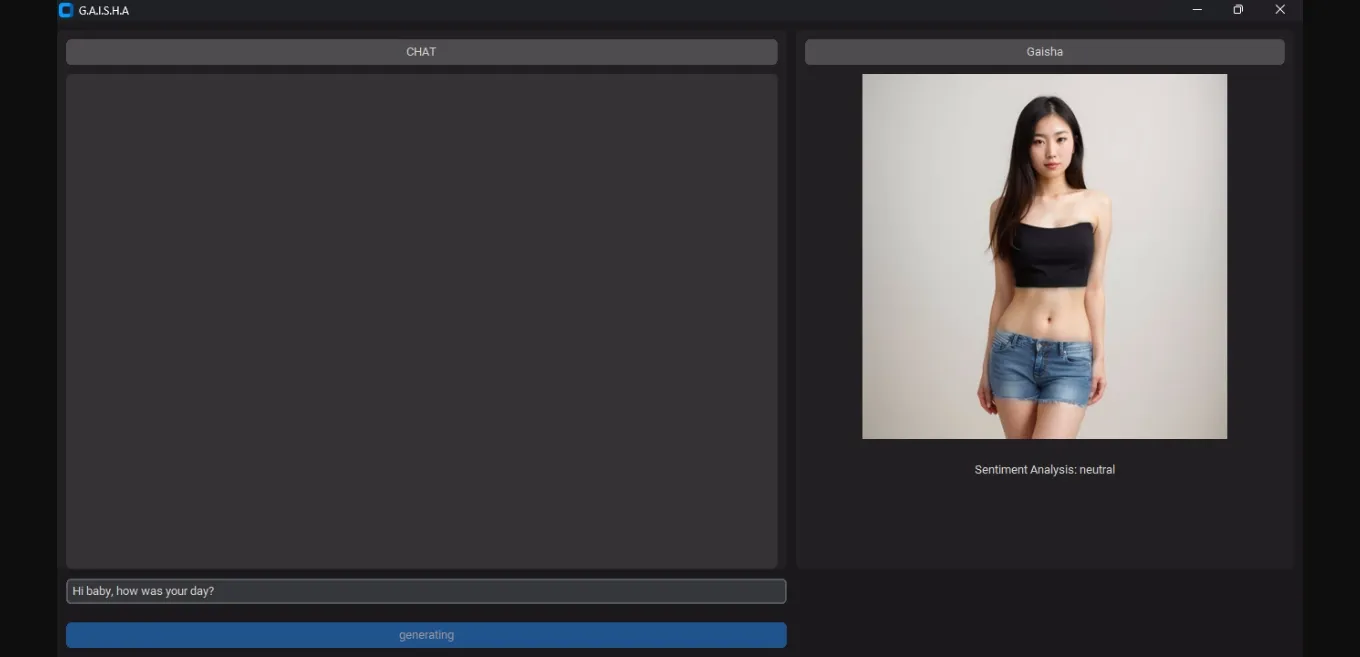Click the Gaisha avatar image
Image resolution: width=1360 pixels, height=657 pixels.
(x=1044, y=256)
